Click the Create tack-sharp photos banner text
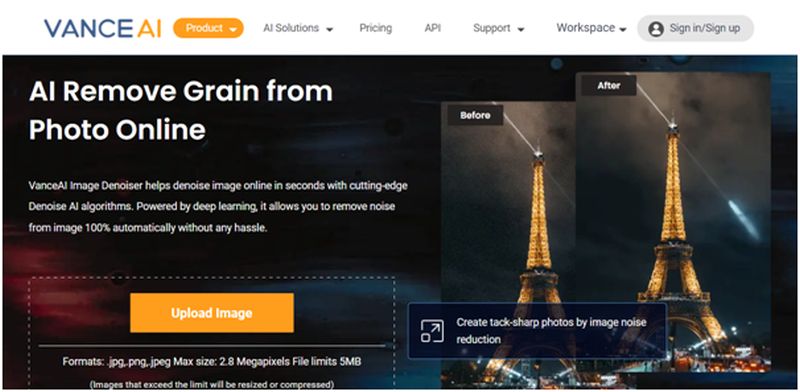Screen dimensions: 800x392 point(551,331)
